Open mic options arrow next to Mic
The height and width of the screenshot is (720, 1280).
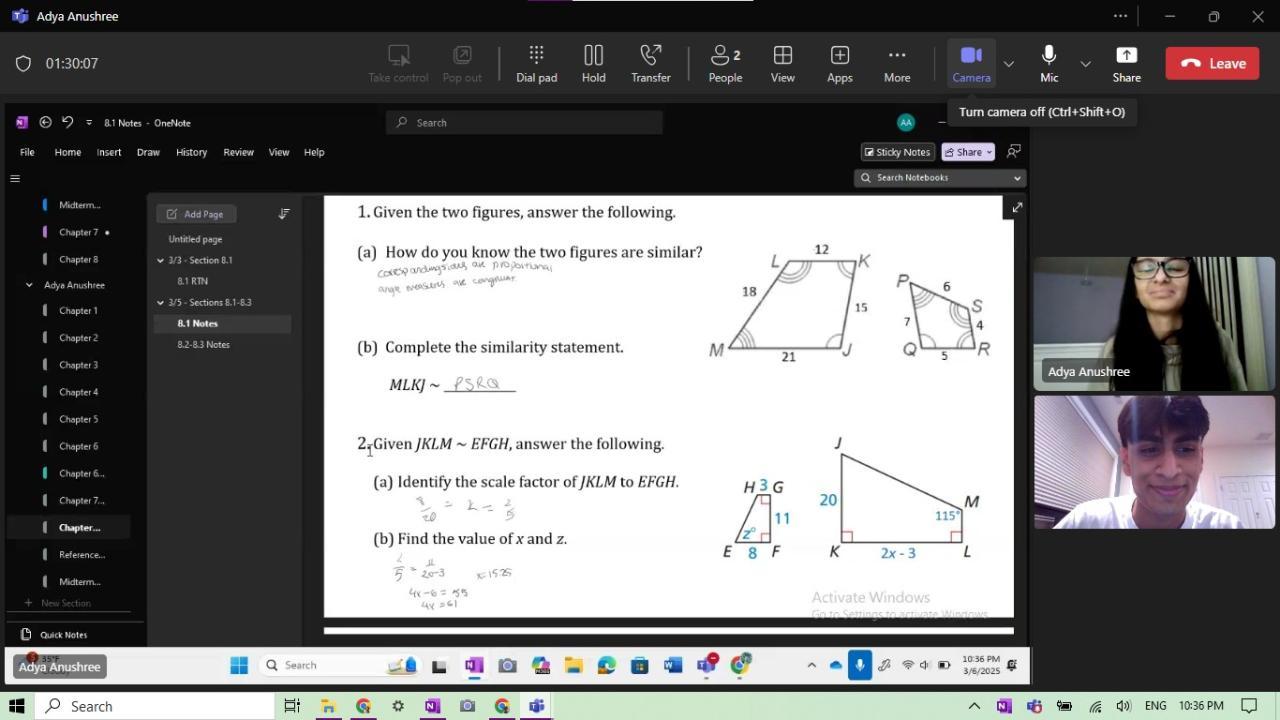tap(1085, 63)
